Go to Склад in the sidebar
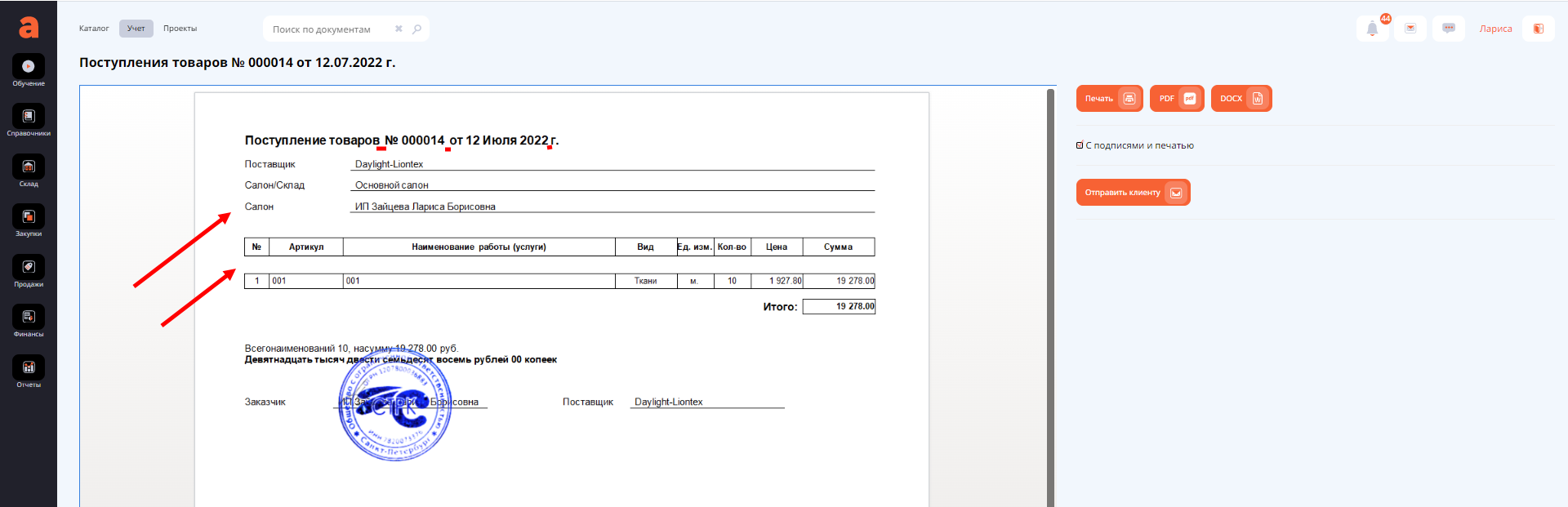The height and width of the screenshot is (507, 1568). 29,167
